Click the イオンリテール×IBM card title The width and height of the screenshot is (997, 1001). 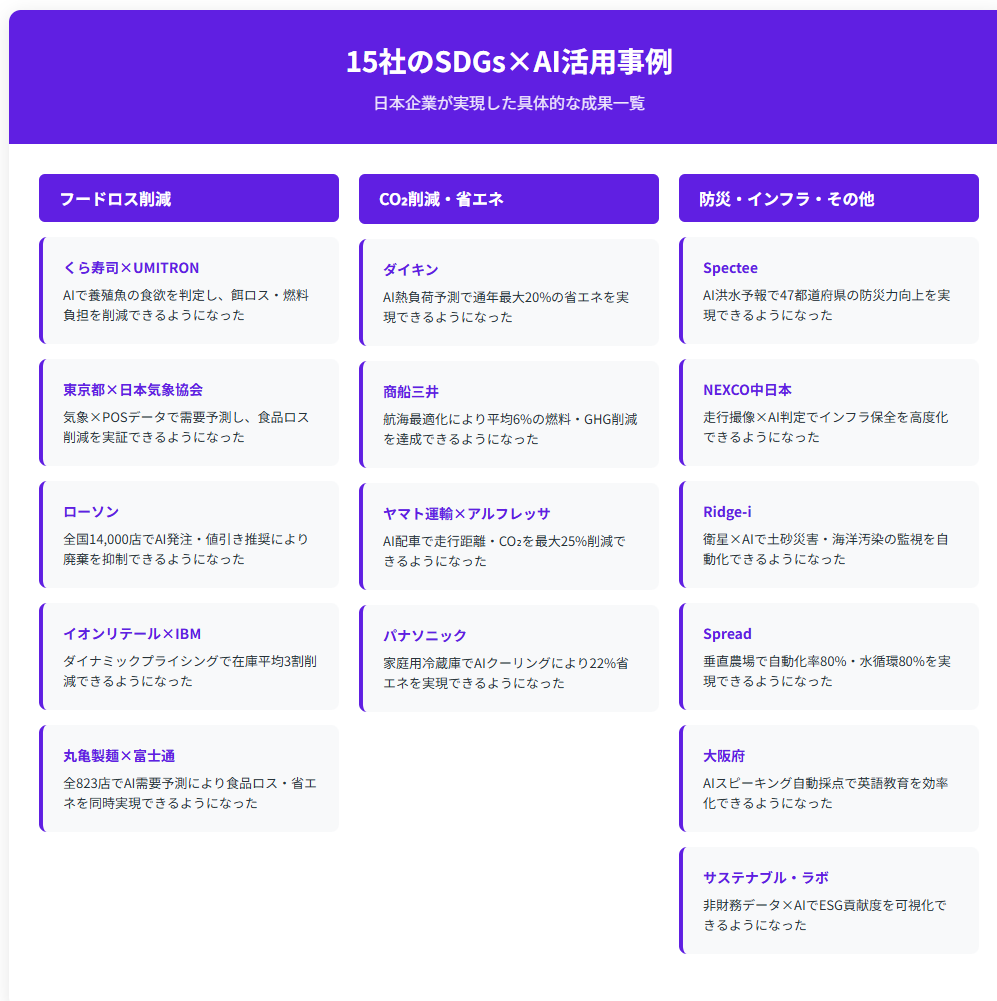click(x=132, y=634)
